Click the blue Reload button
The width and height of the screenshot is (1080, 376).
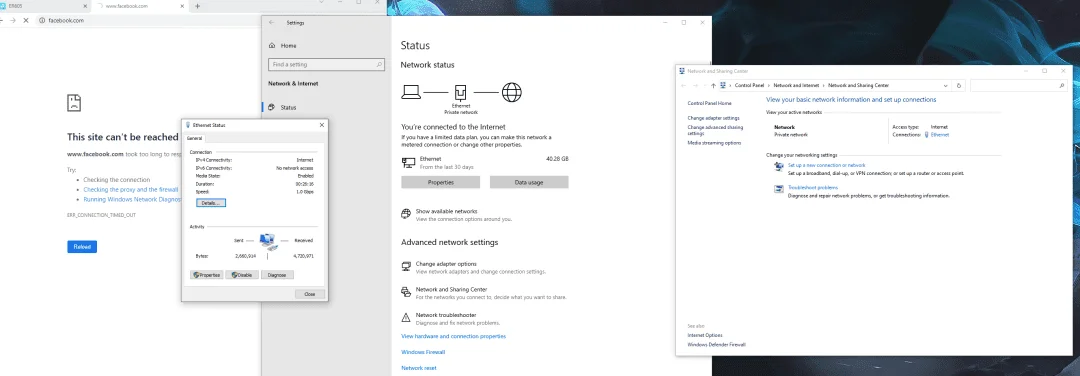(x=82, y=247)
